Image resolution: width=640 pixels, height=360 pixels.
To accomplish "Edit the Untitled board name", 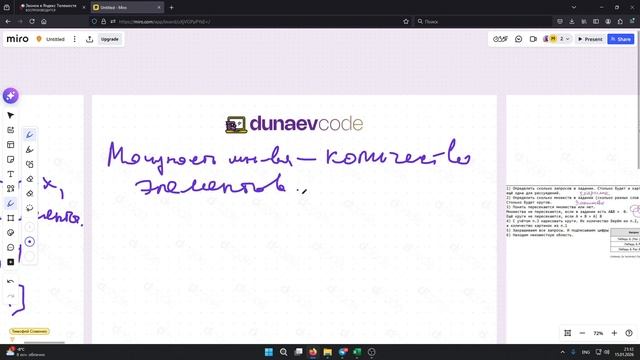I will pos(55,39).
